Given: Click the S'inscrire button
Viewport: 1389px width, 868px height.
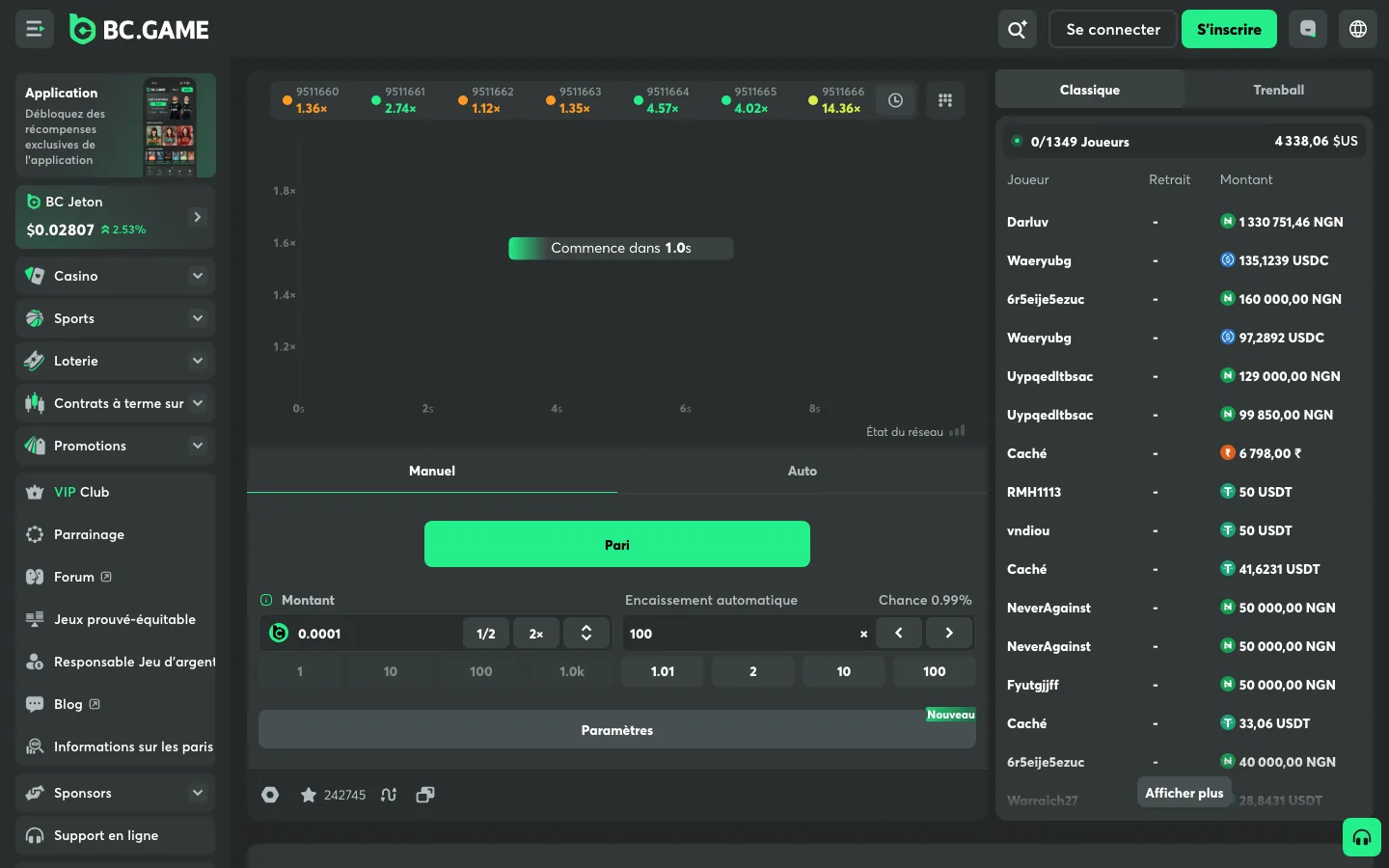Looking at the screenshot, I should [x=1229, y=29].
